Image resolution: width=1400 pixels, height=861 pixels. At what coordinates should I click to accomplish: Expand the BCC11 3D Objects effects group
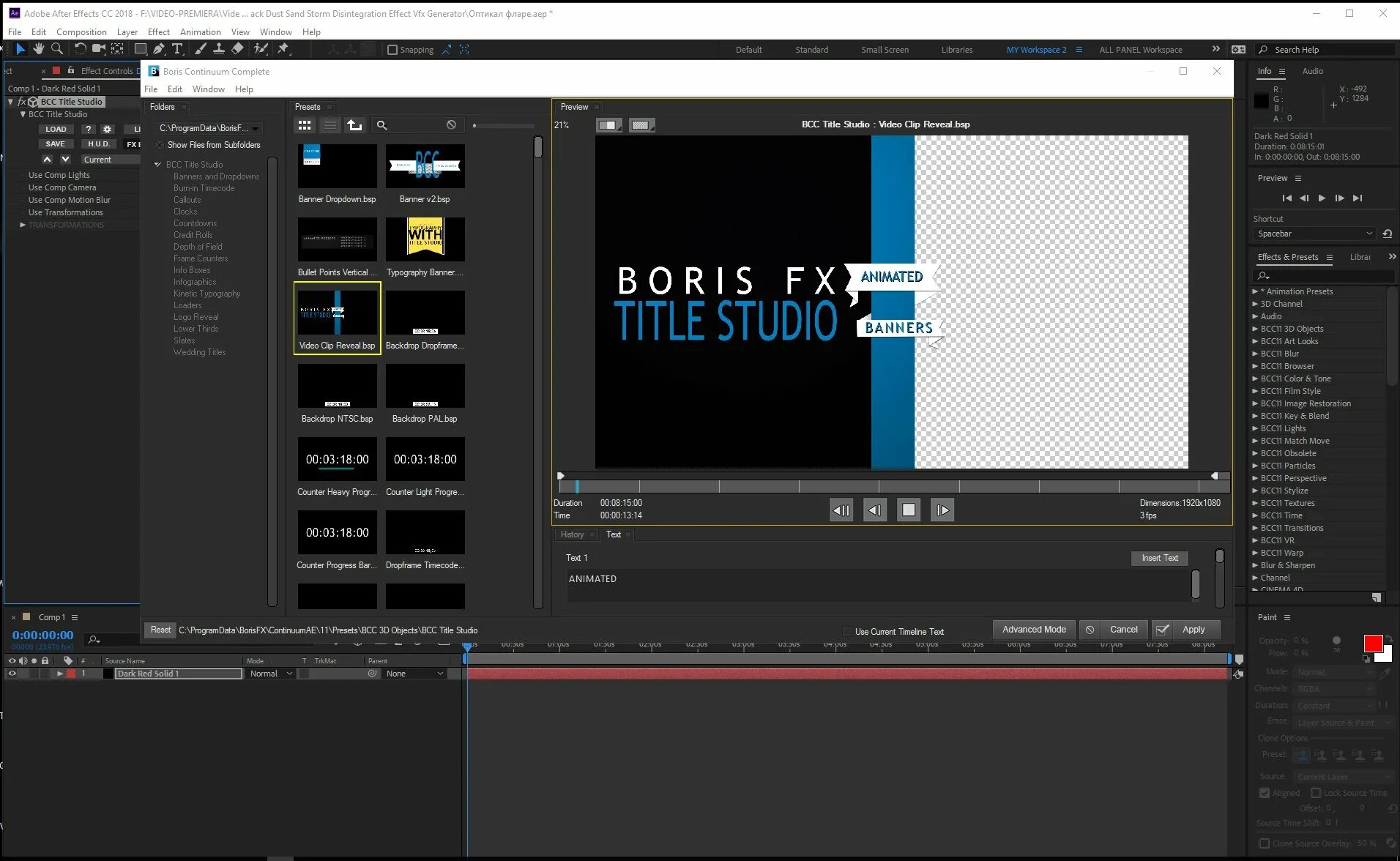tap(1255, 329)
